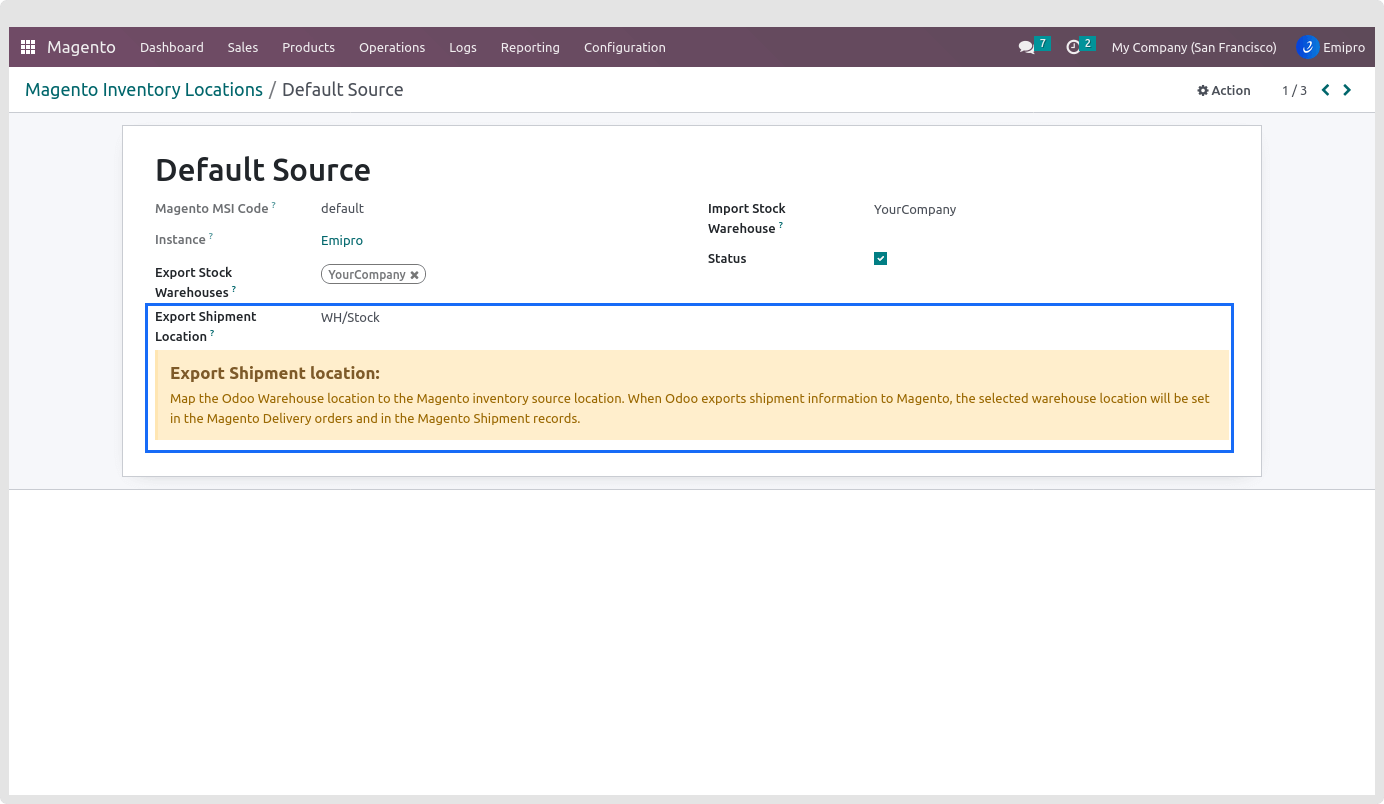Go to the Dashboard menu item
The height and width of the screenshot is (804, 1384).
click(x=171, y=47)
